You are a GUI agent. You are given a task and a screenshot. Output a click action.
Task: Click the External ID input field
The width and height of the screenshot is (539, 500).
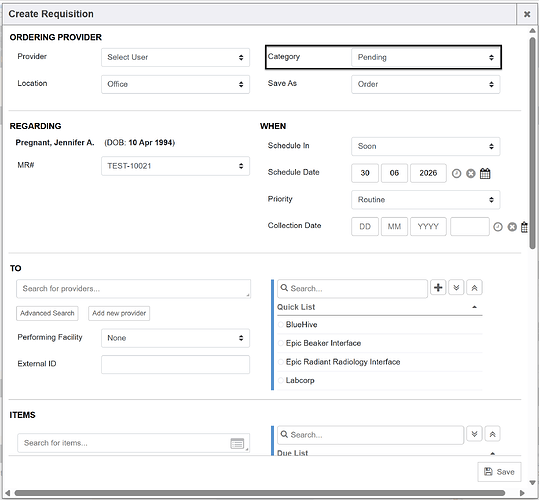[x=175, y=365]
